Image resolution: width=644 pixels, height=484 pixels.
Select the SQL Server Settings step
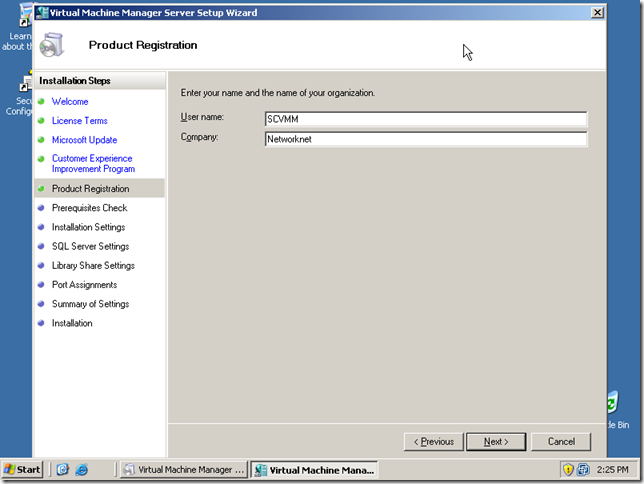pos(90,247)
